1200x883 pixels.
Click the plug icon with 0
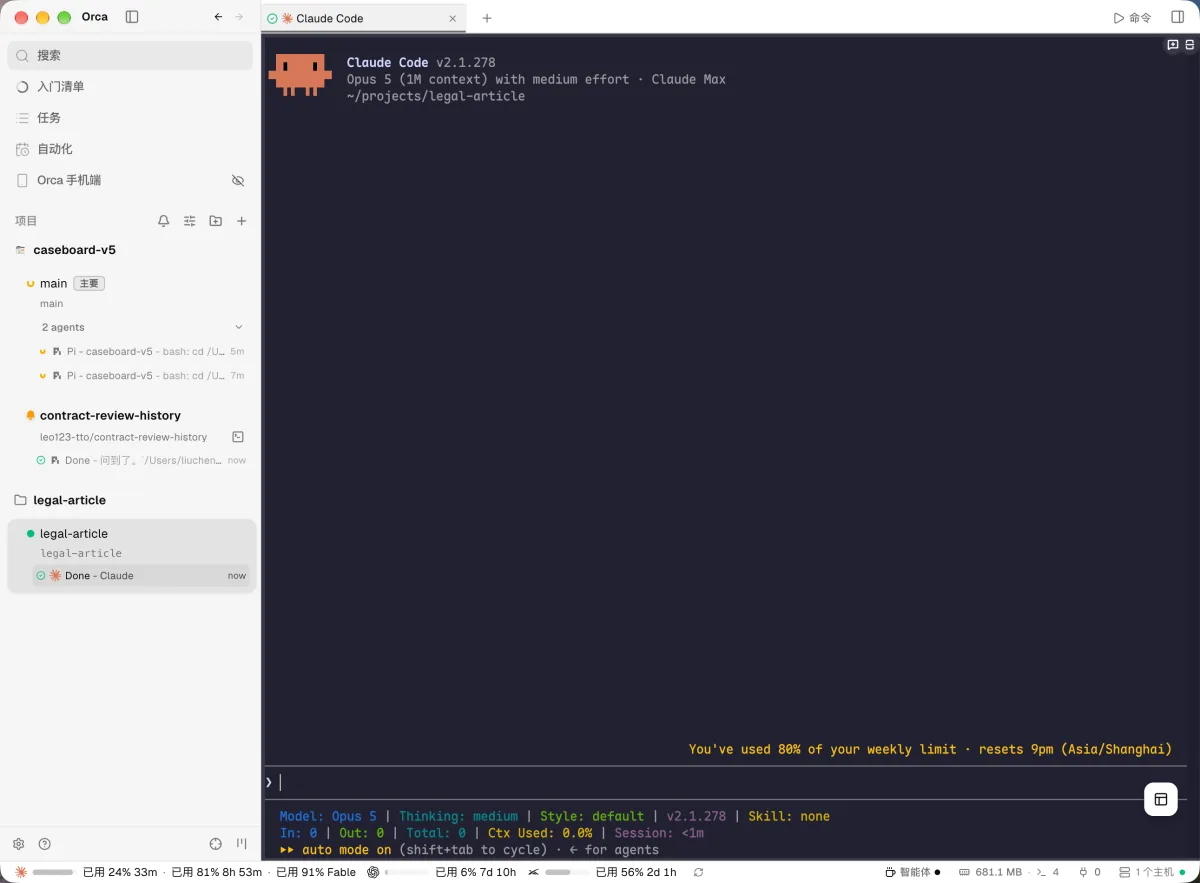[x=1090, y=872]
